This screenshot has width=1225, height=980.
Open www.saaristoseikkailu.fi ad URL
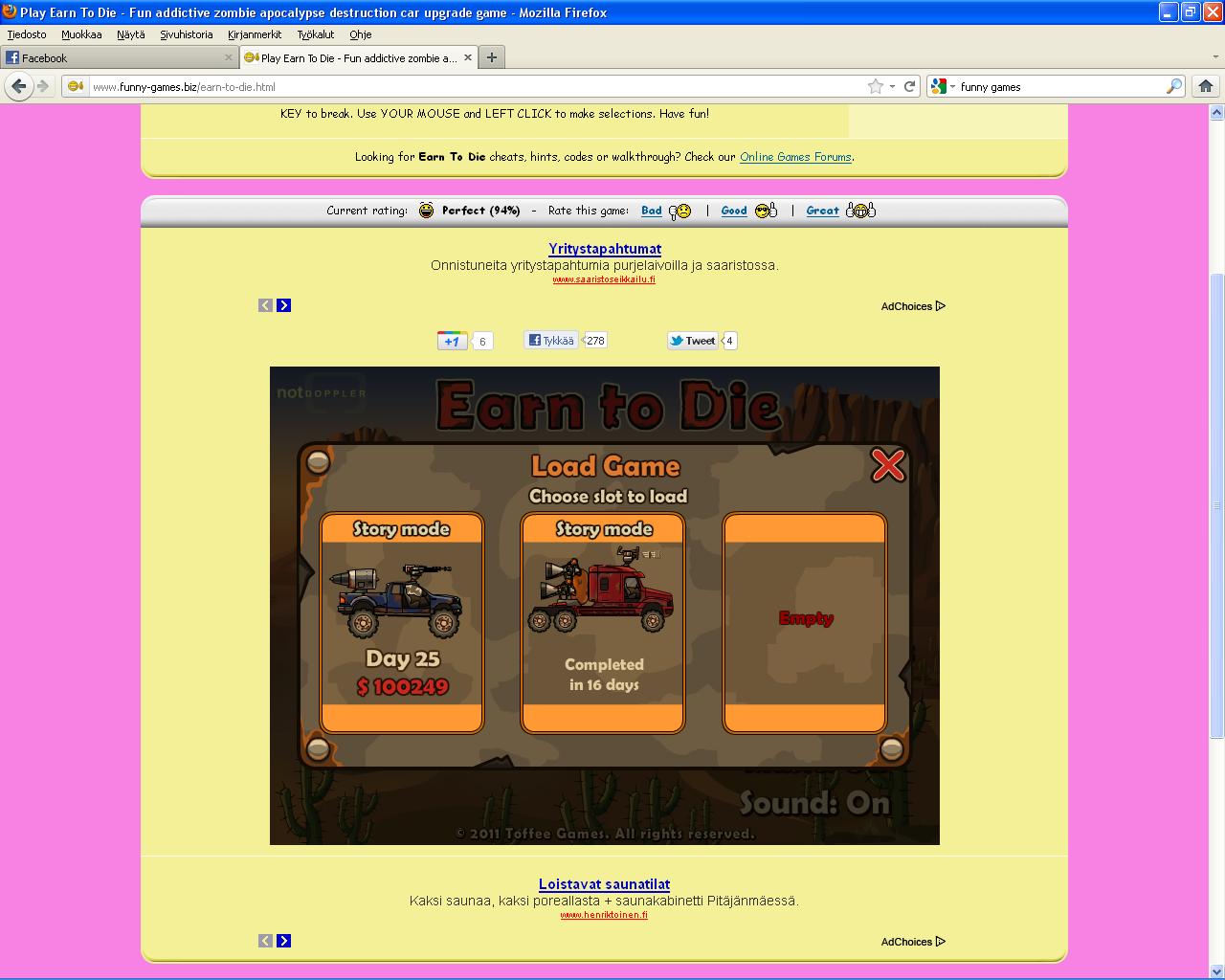tap(604, 279)
